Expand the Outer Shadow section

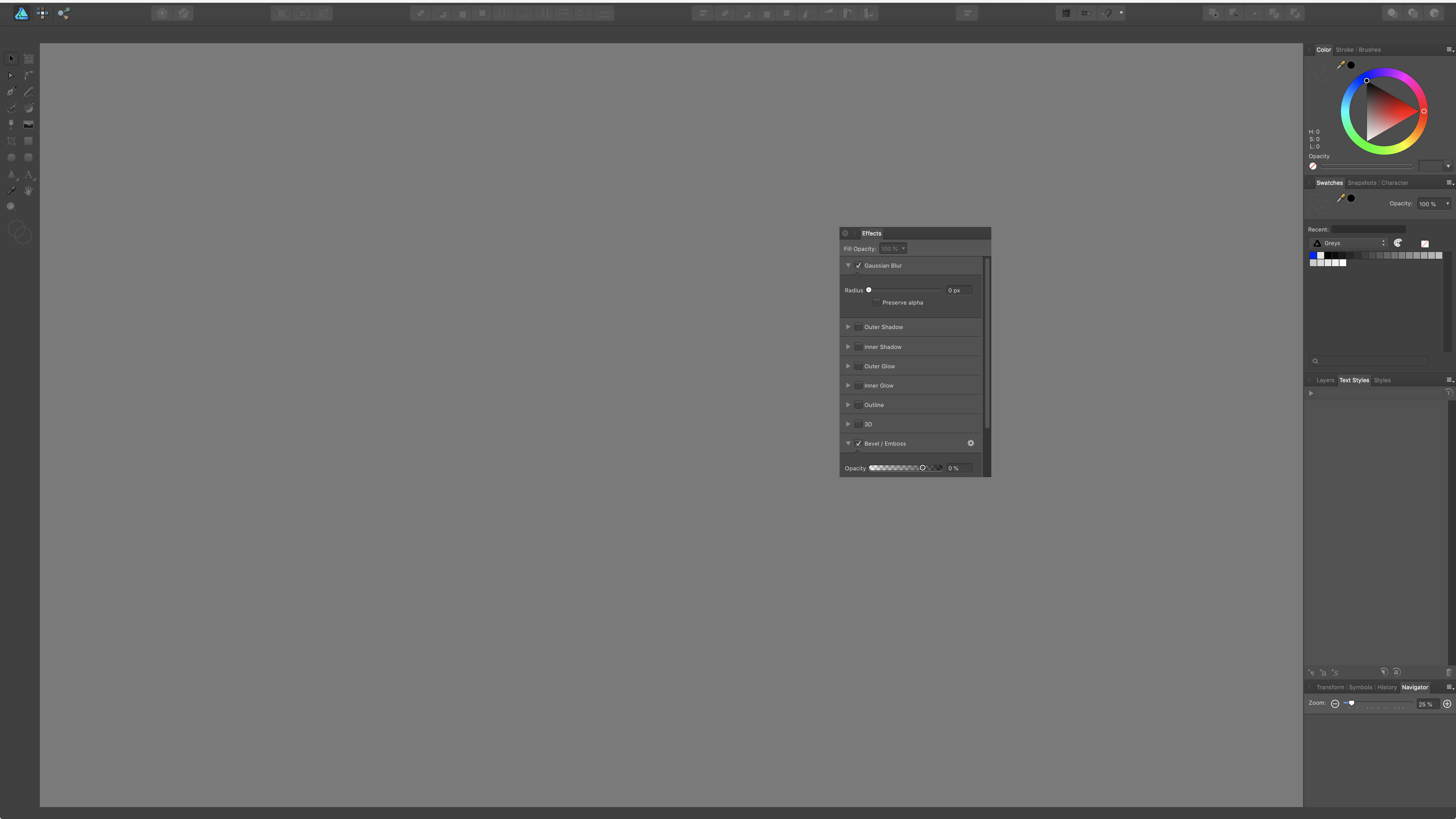(848, 327)
